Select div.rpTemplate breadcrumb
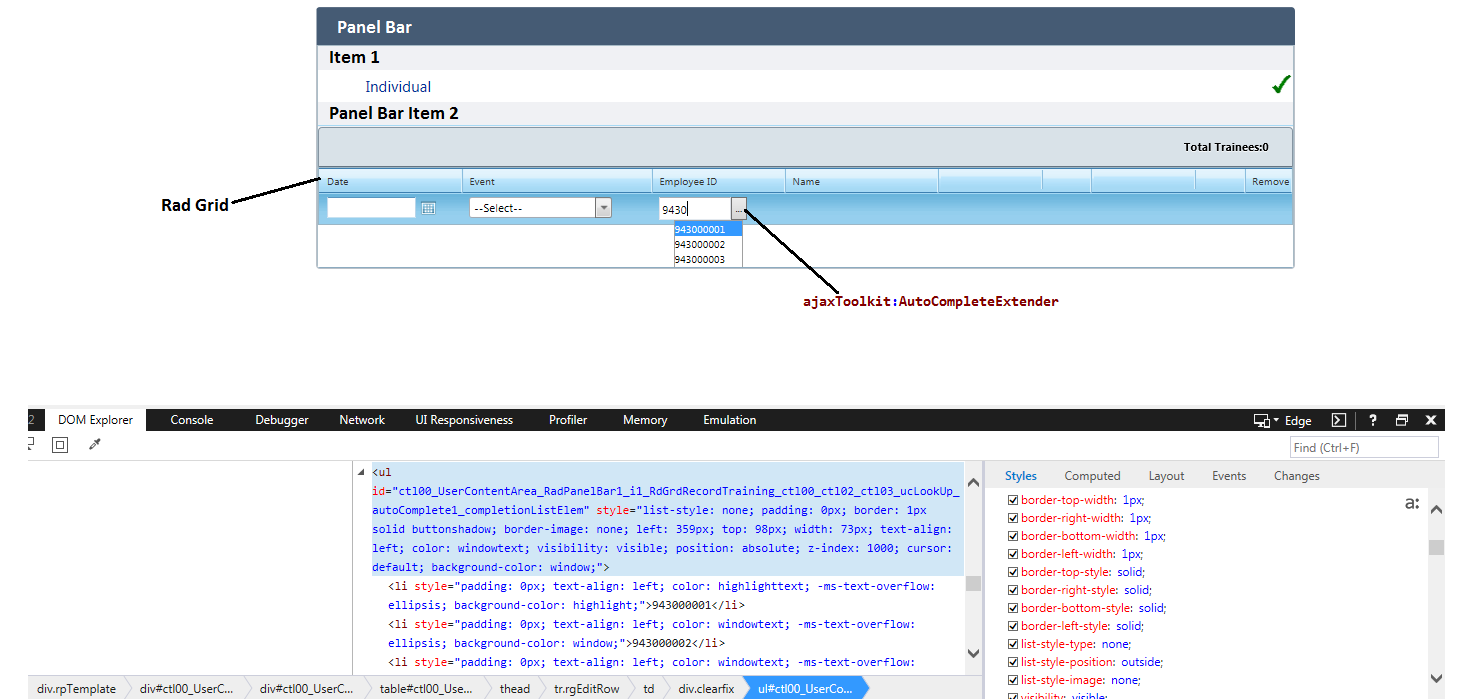 (77, 689)
